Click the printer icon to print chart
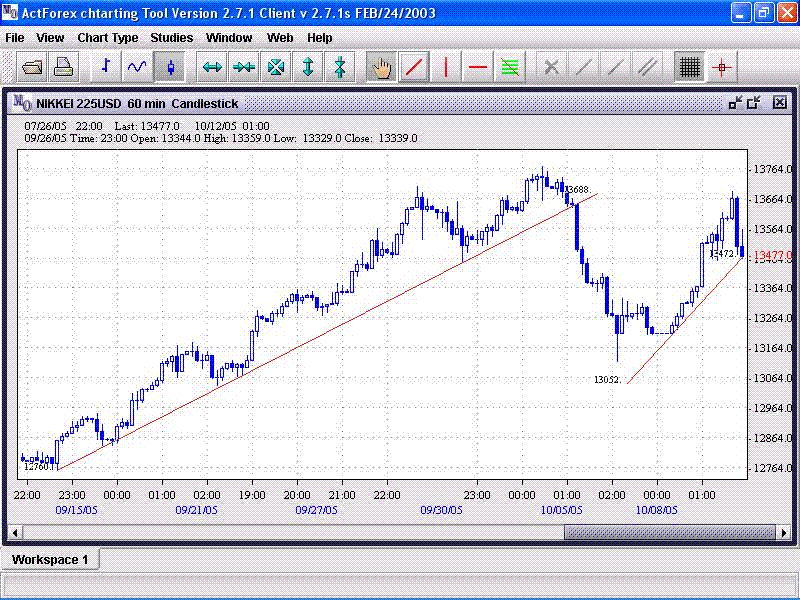This screenshot has width=800, height=600. (63, 67)
